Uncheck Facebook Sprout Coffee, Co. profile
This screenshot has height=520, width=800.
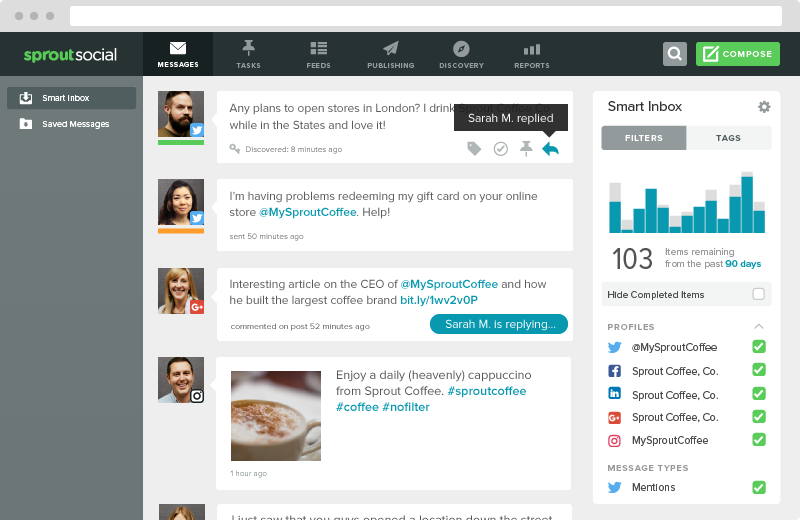click(x=759, y=370)
